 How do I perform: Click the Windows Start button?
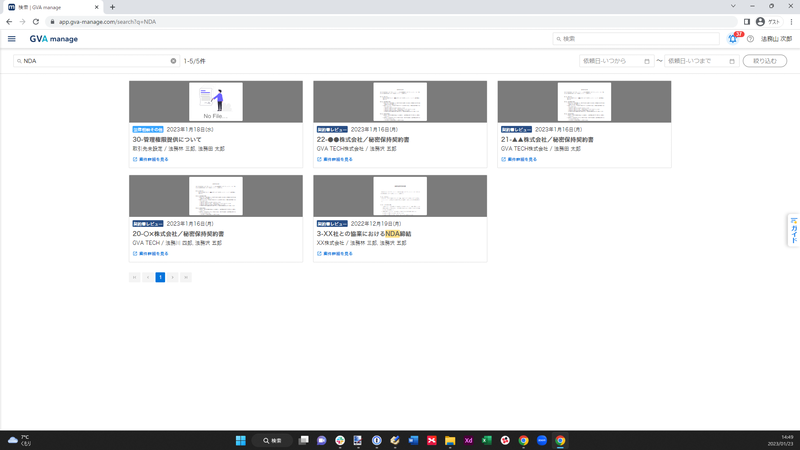(x=240, y=440)
